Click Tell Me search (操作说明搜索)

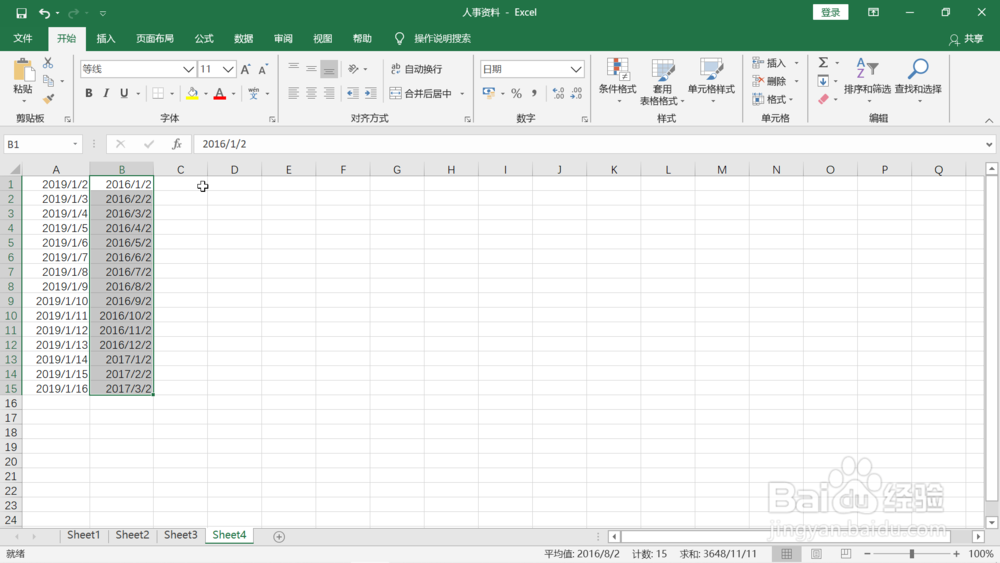pyautogui.click(x=442, y=39)
